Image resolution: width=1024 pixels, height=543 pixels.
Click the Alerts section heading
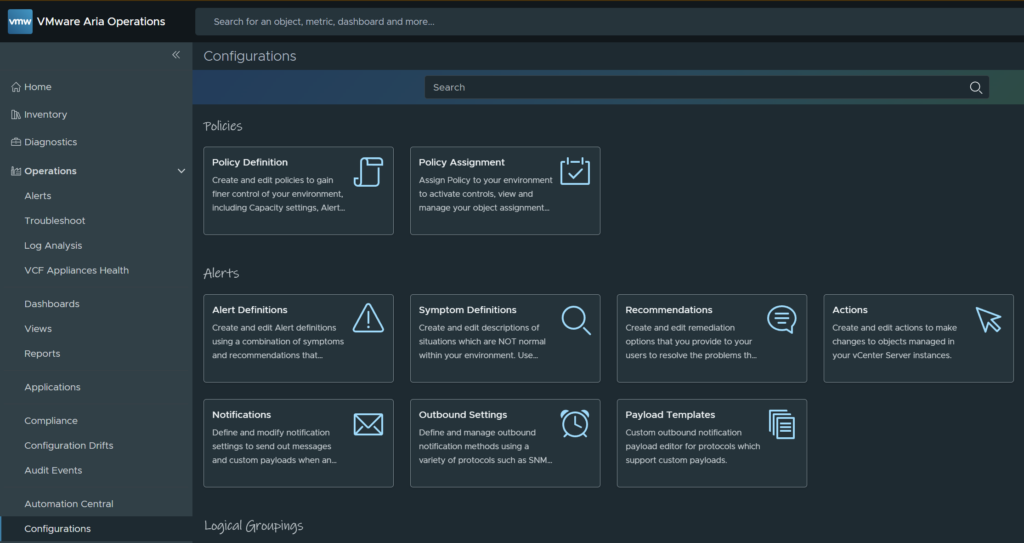221,273
